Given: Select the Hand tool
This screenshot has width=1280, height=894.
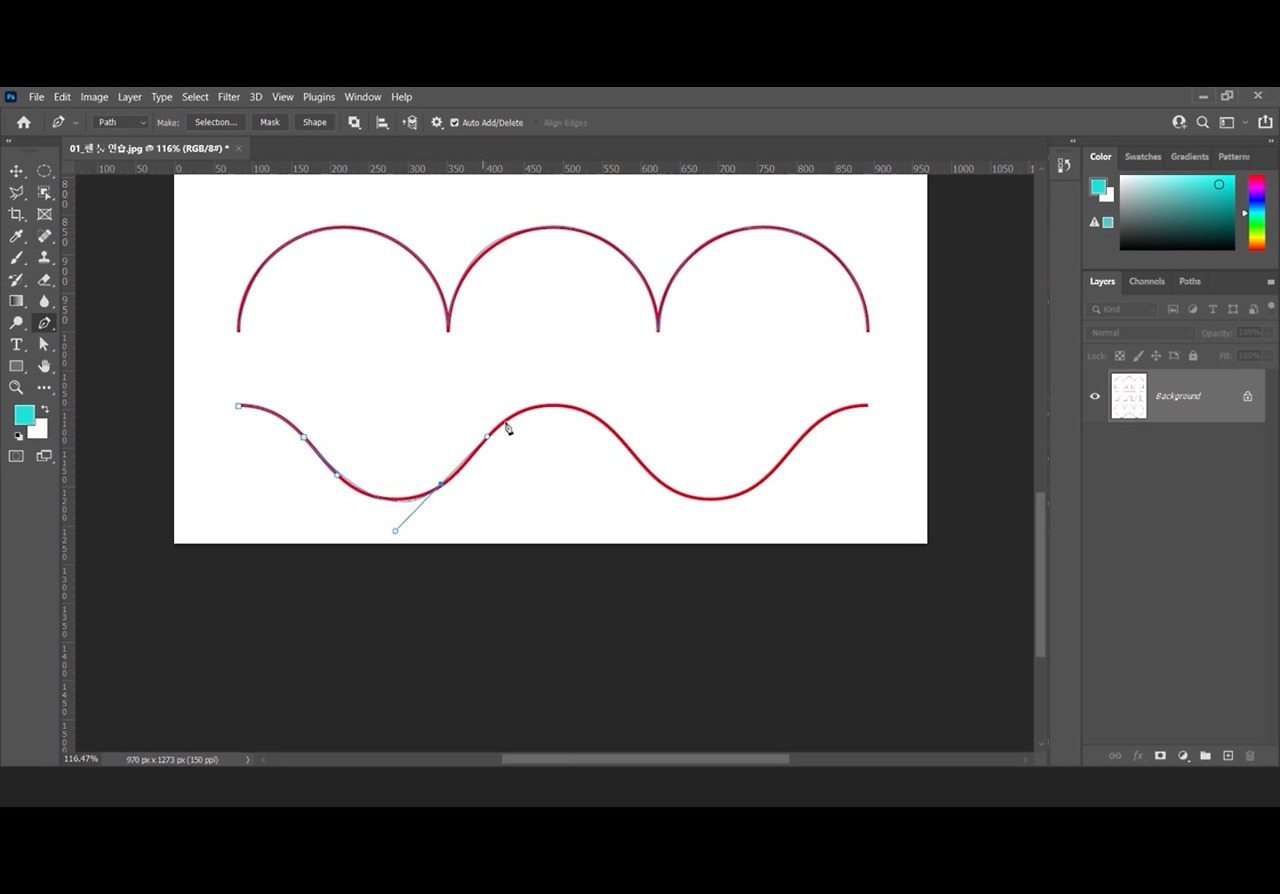Looking at the screenshot, I should (44, 366).
